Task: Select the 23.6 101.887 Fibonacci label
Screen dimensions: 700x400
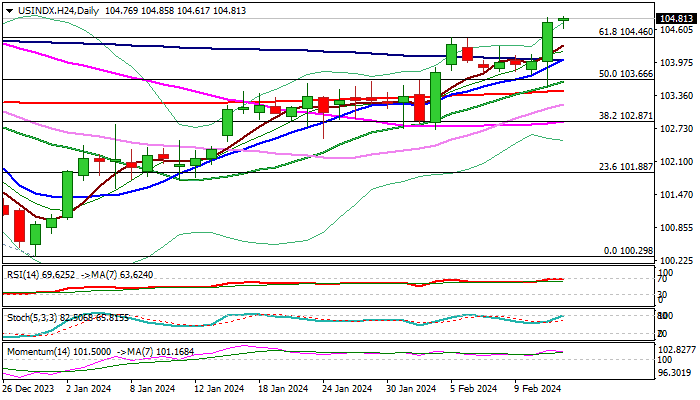Action: pos(626,167)
